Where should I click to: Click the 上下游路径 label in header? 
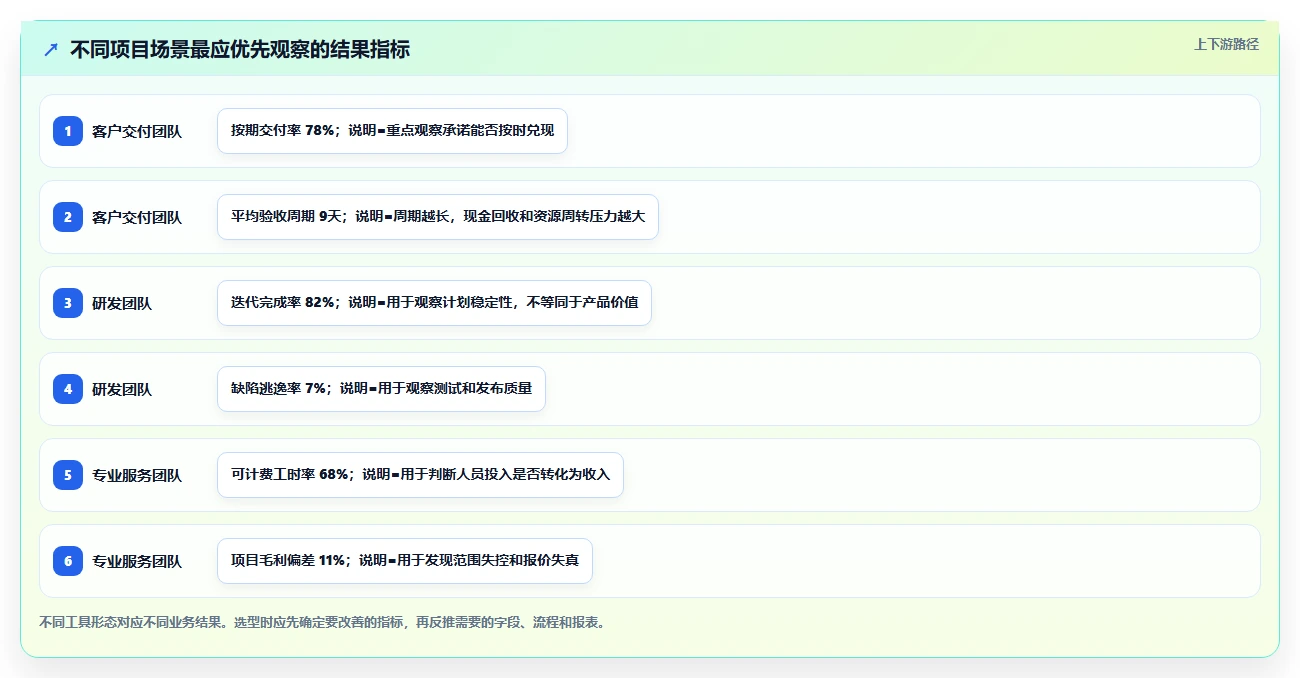pos(1226,44)
